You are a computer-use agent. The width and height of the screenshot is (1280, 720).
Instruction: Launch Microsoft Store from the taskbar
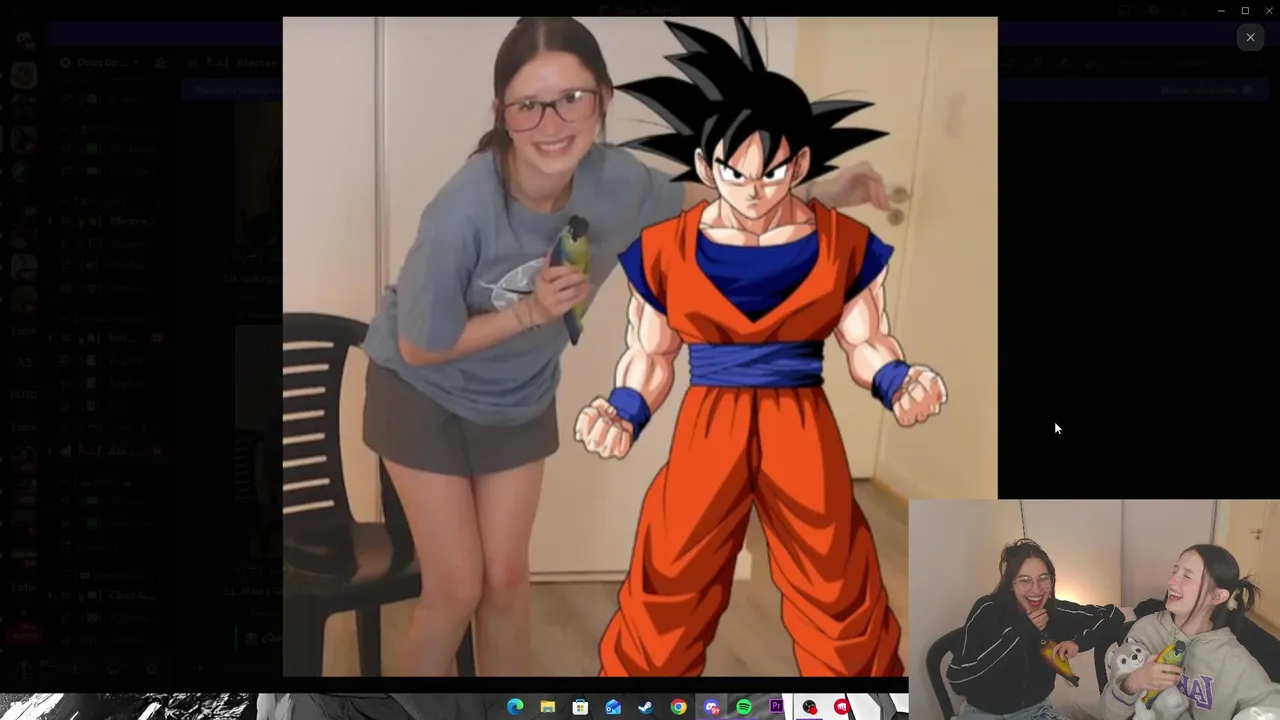tap(580, 707)
